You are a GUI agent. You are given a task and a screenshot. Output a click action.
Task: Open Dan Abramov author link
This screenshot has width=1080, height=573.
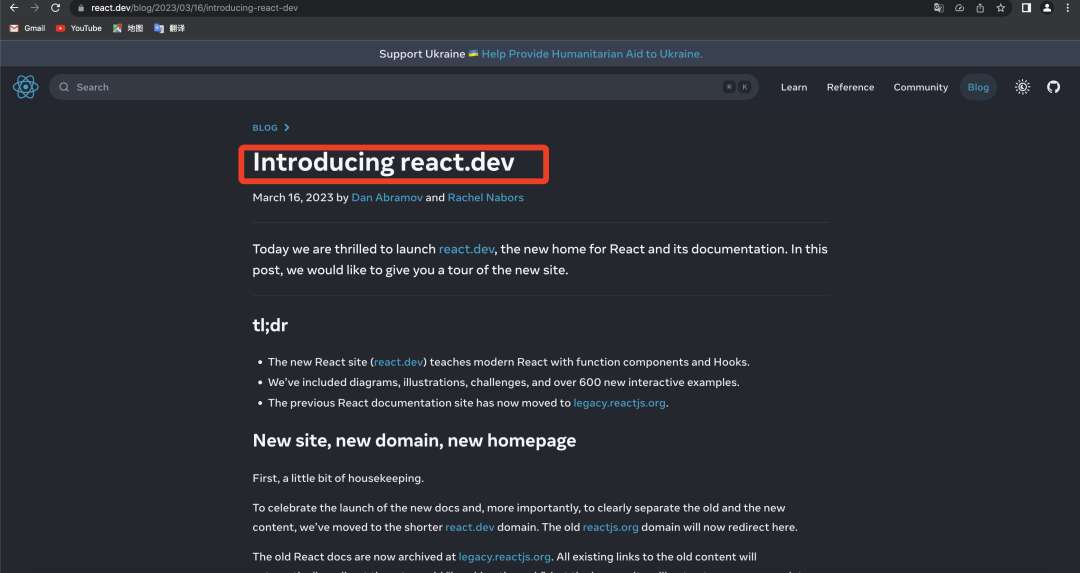(x=387, y=198)
